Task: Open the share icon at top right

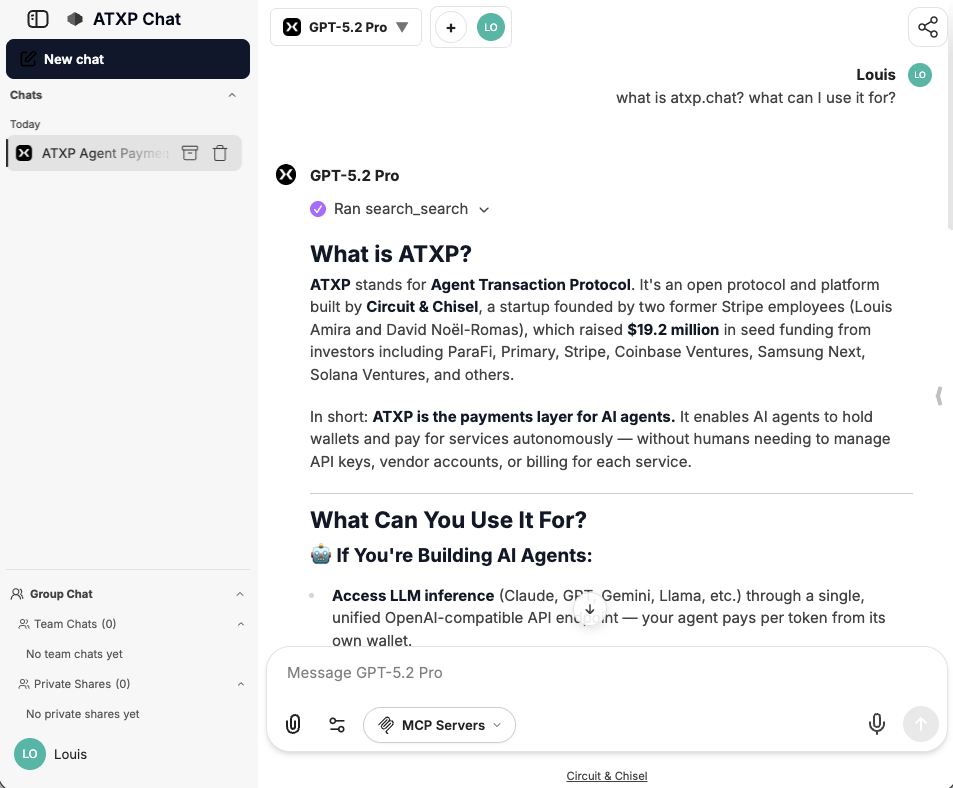Action: pos(926,27)
